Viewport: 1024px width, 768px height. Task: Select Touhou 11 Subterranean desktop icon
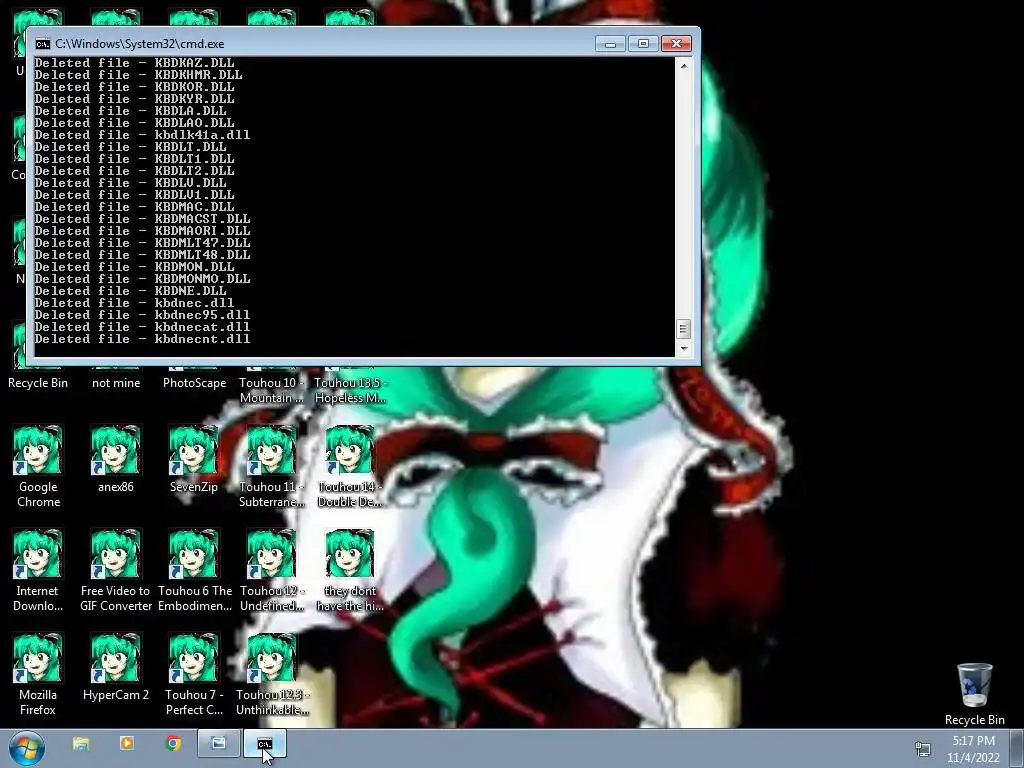pyautogui.click(x=272, y=466)
